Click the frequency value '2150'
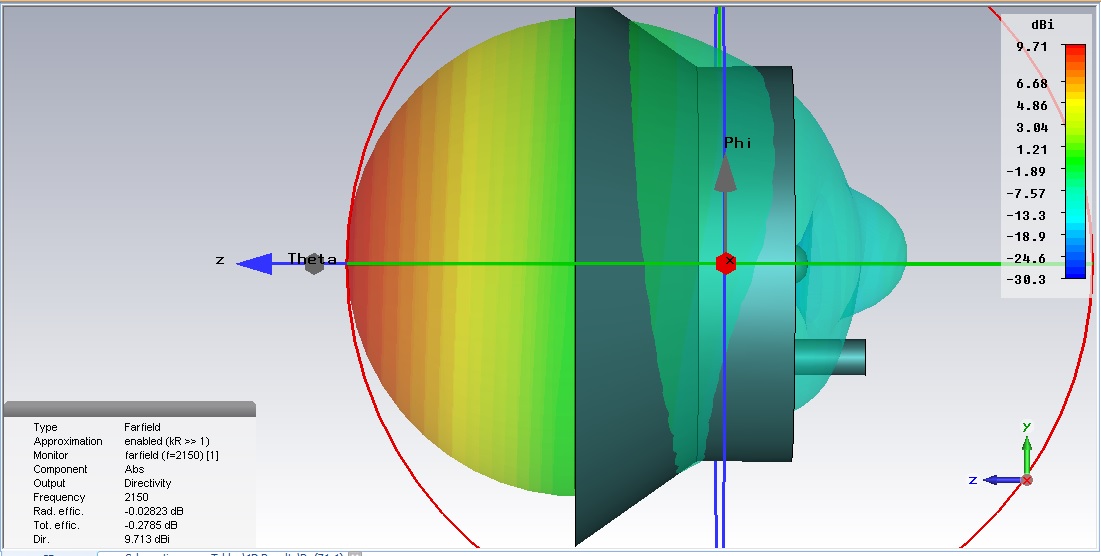The height and width of the screenshot is (556, 1101). (x=136, y=497)
